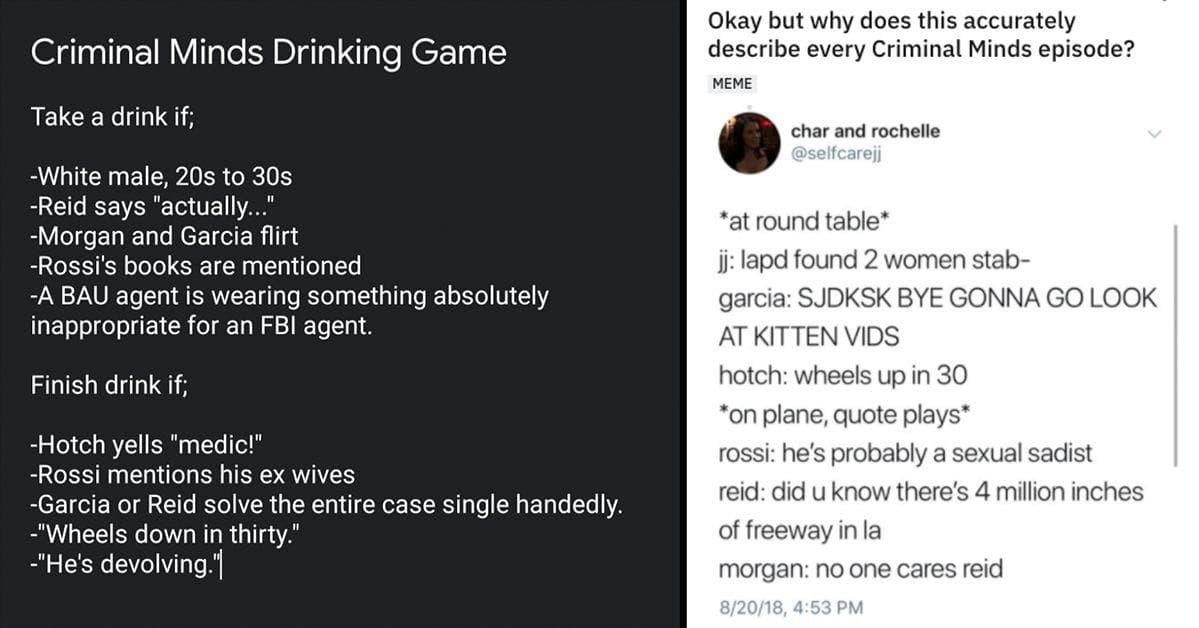This screenshot has height=628, width=1199.
Task: Open the 8/20/18, 4:53 PM timestamp
Action: [x=791, y=607]
